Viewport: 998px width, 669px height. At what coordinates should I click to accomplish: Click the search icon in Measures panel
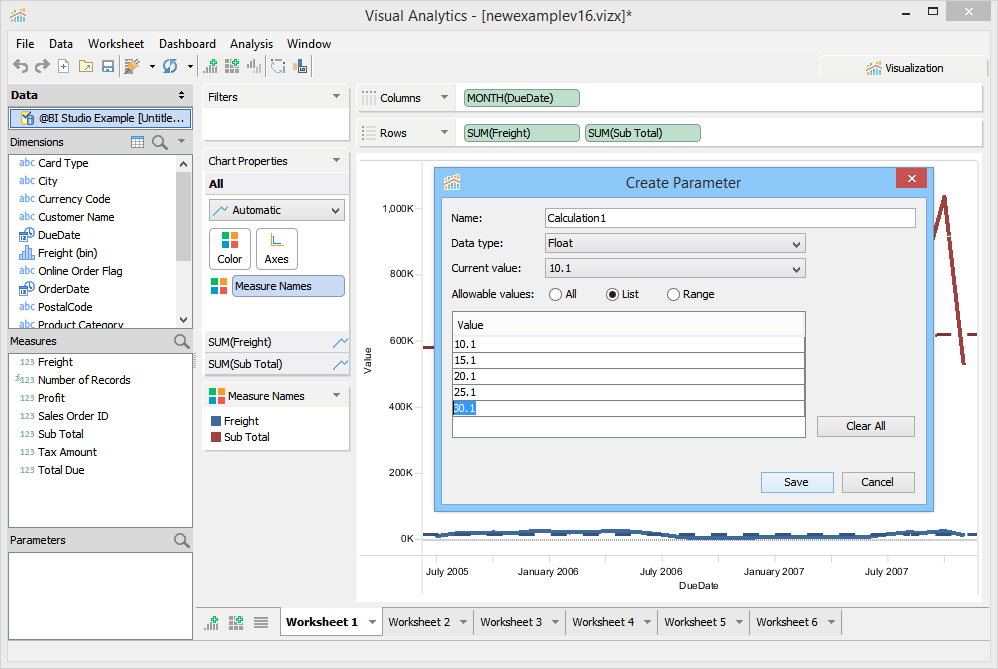click(x=181, y=341)
